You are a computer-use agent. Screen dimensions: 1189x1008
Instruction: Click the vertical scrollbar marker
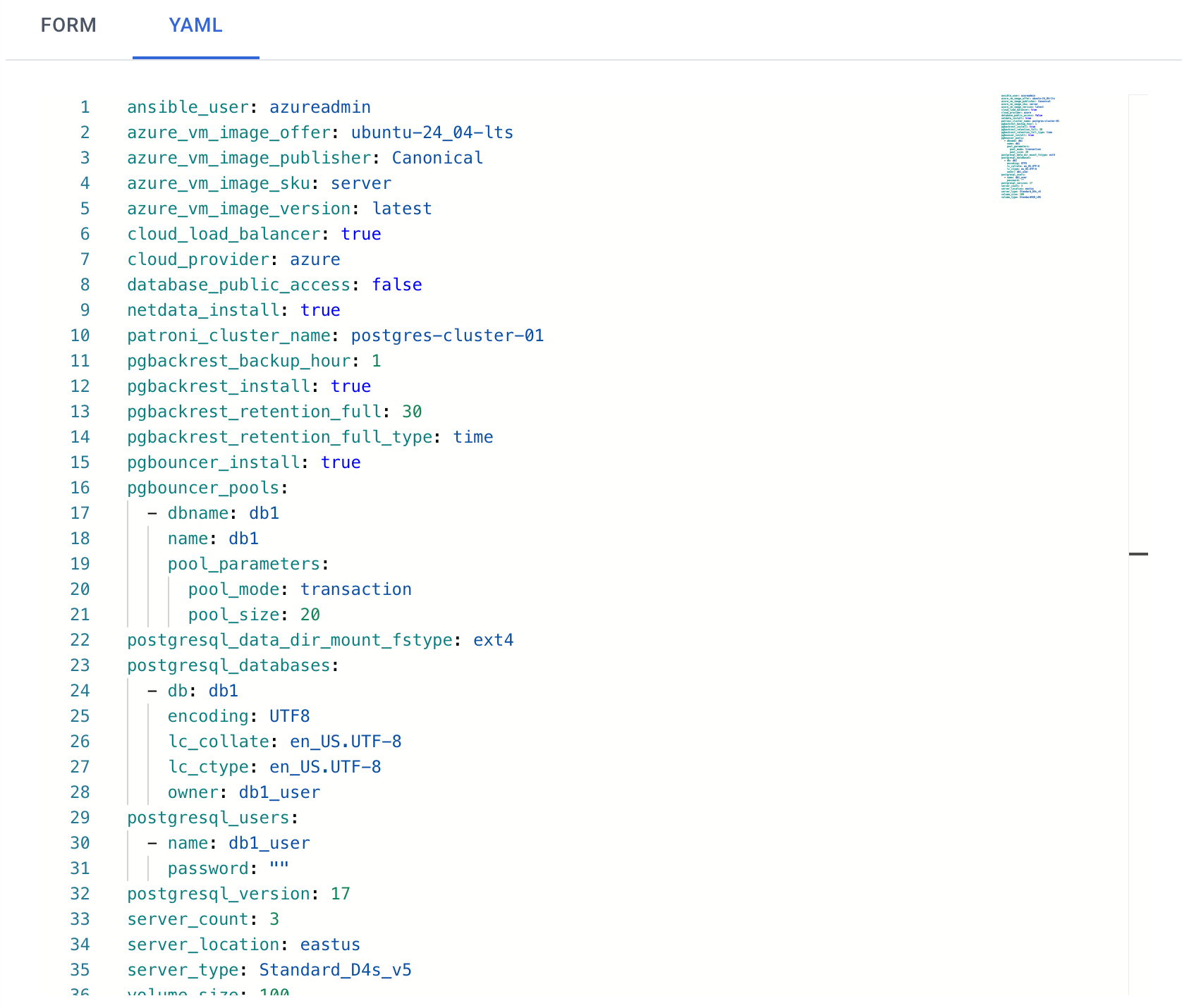click(1138, 554)
